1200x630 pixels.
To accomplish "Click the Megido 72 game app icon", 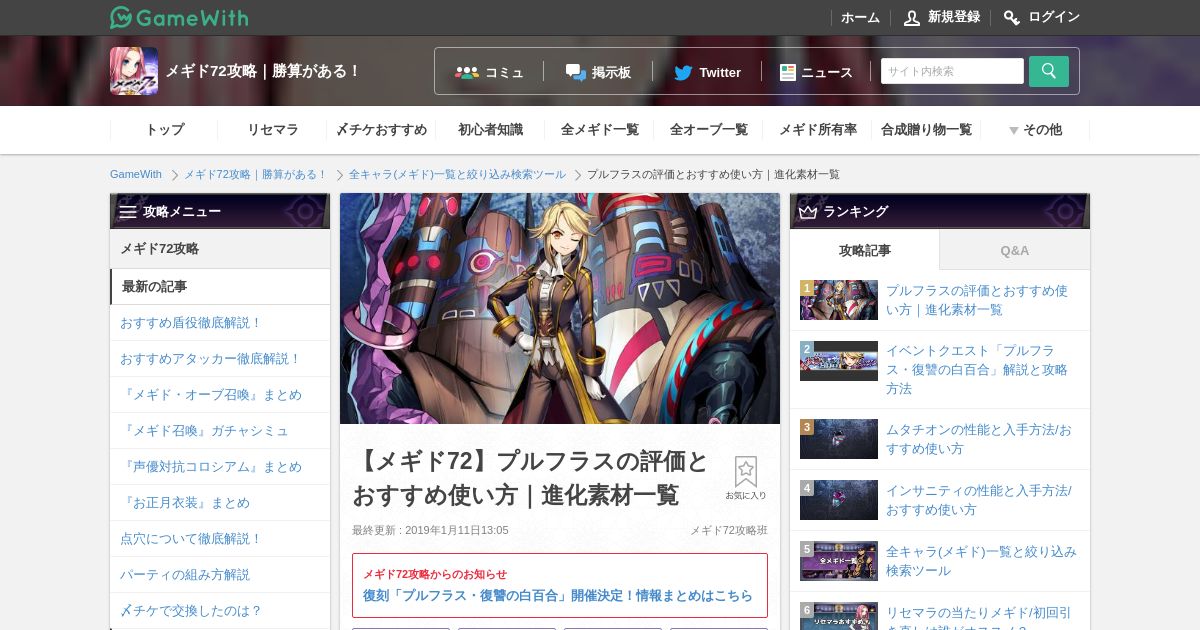I will (134, 71).
